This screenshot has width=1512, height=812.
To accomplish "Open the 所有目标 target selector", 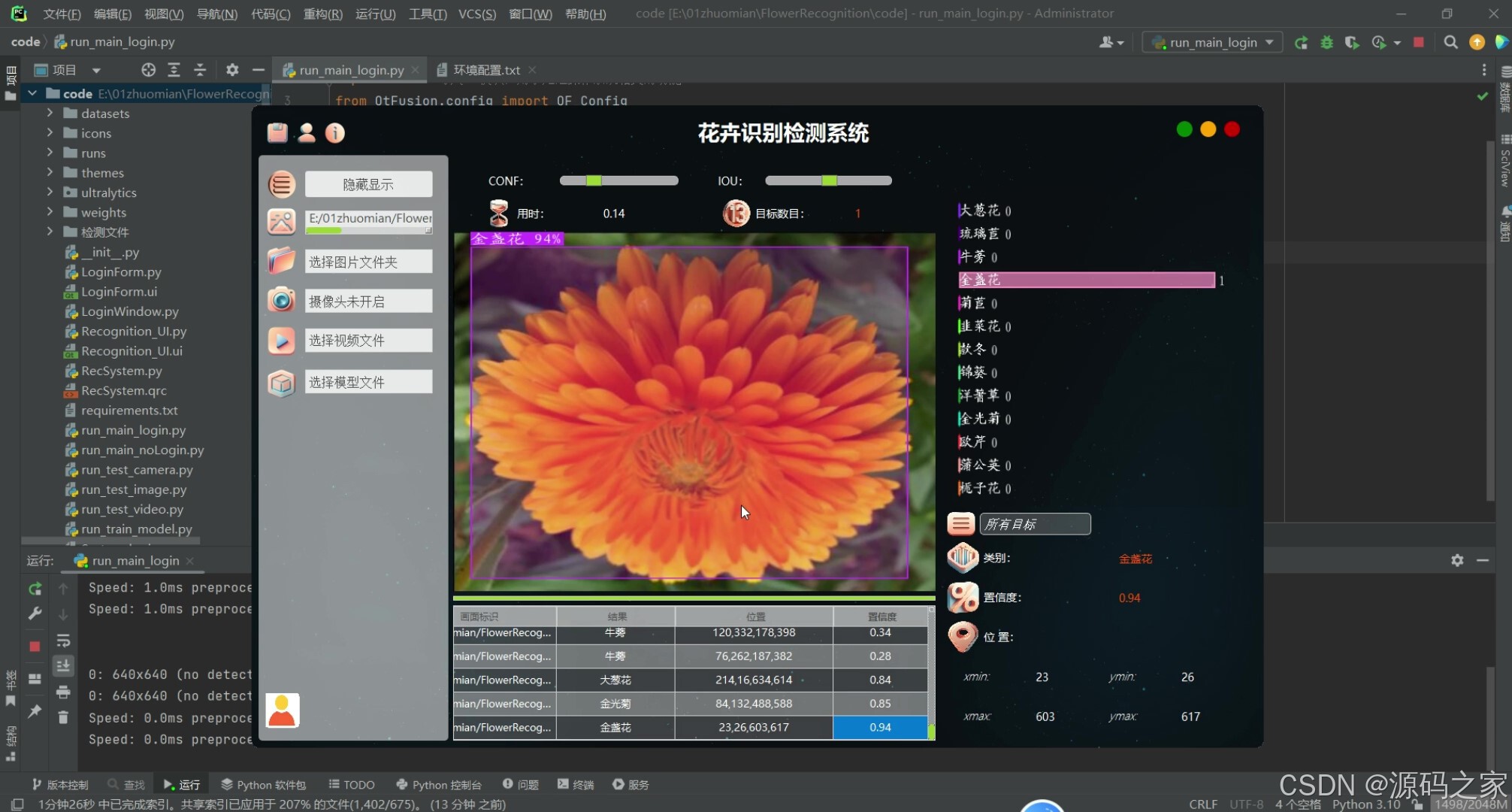I will point(1035,523).
